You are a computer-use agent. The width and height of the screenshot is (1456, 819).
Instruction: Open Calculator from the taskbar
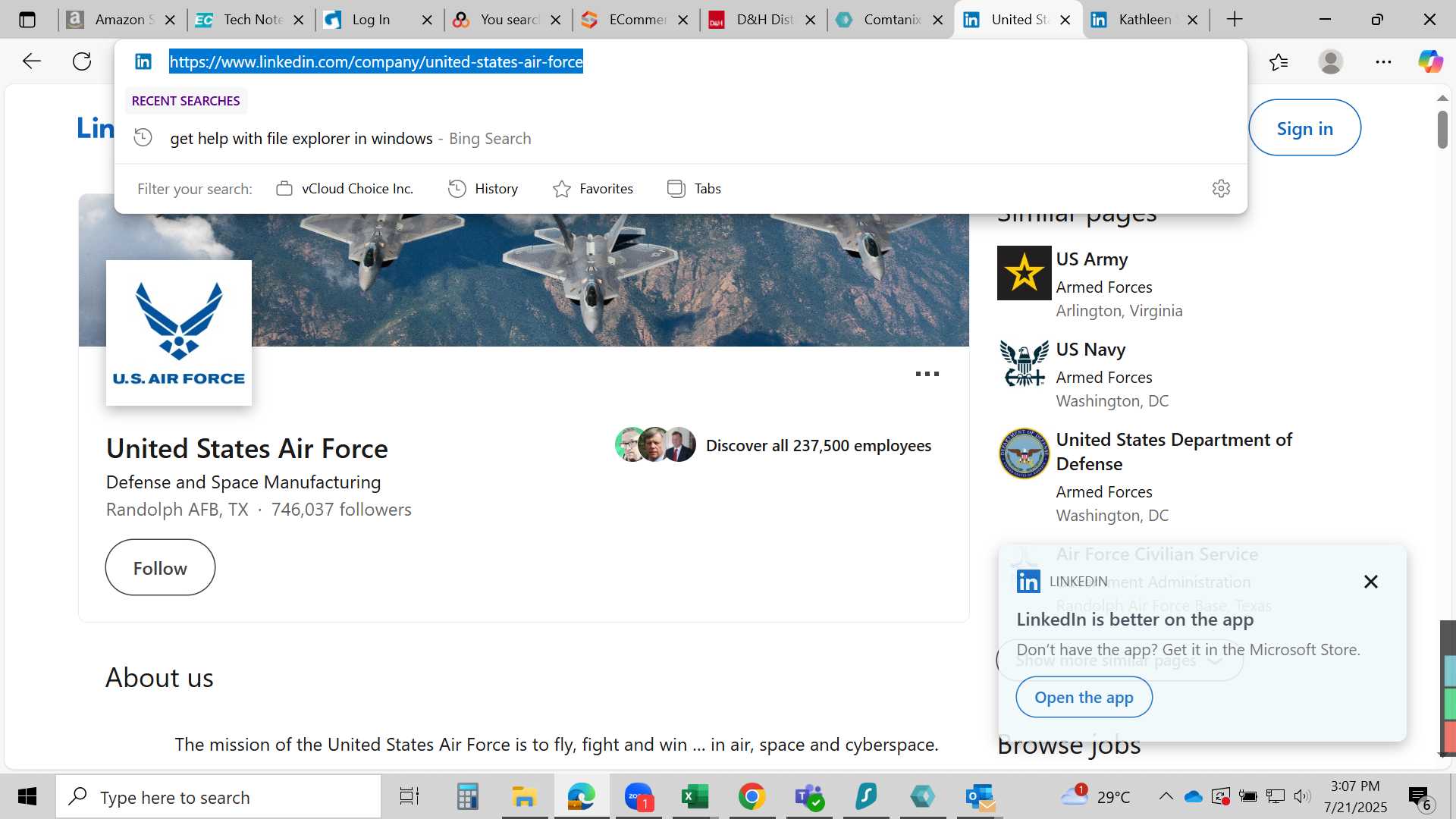coord(467,796)
